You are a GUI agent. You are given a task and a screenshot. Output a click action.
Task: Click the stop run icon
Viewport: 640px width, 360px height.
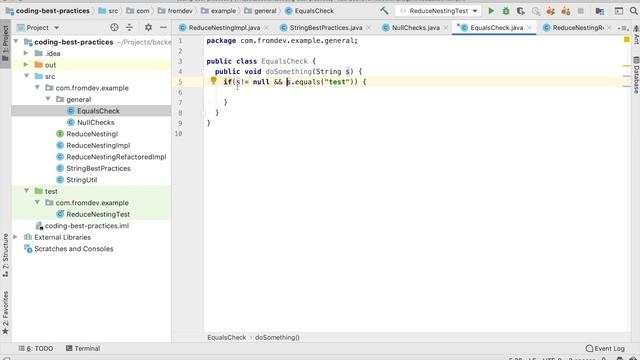pos(580,11)
